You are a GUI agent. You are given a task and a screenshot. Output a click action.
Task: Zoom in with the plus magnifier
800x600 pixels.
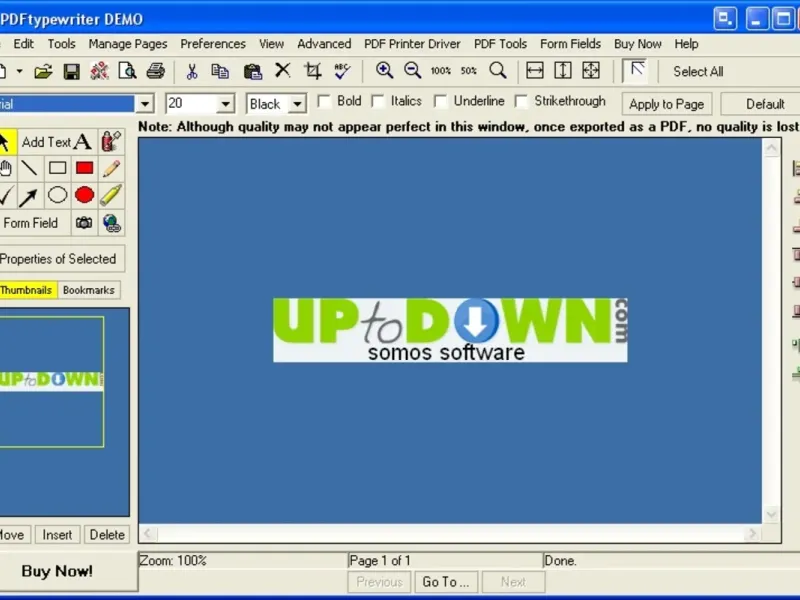tap(384, 70)
